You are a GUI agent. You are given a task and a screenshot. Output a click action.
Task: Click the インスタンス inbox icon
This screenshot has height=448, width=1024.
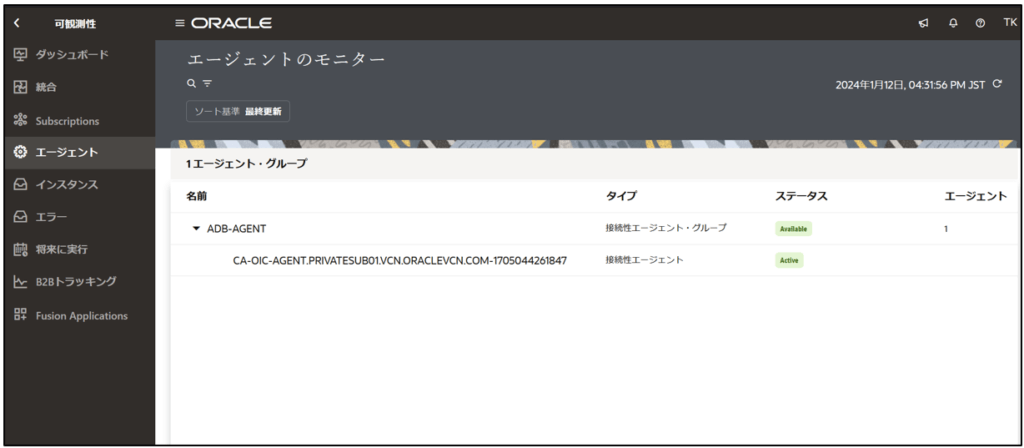point(20,185)
